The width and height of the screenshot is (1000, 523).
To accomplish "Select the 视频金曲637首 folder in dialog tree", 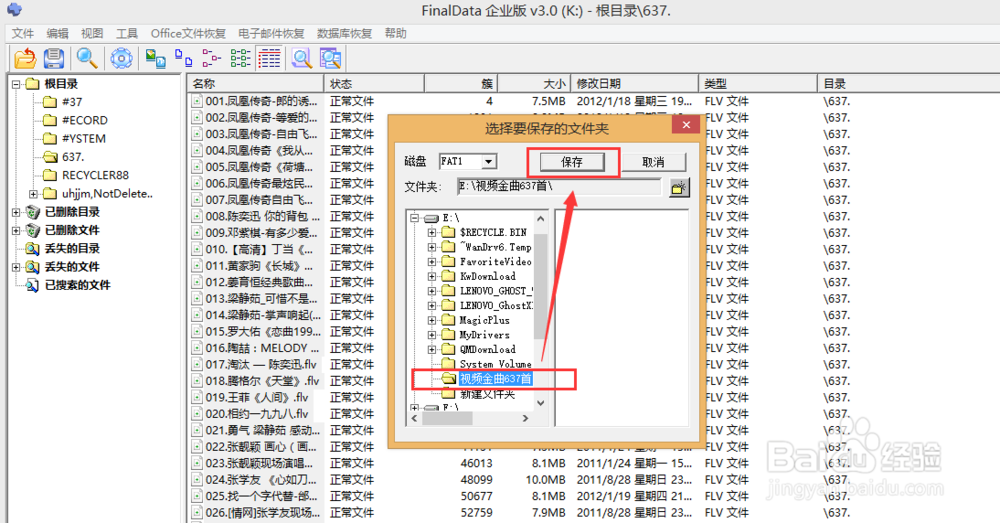I will pos(496,379).
